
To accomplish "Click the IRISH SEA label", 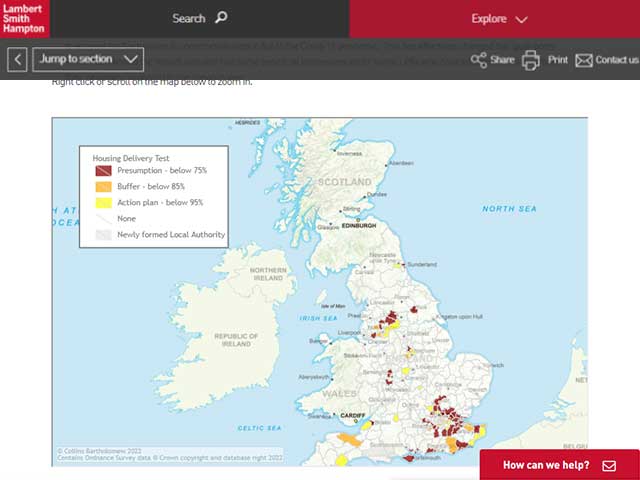I will [x=318, y=318].
